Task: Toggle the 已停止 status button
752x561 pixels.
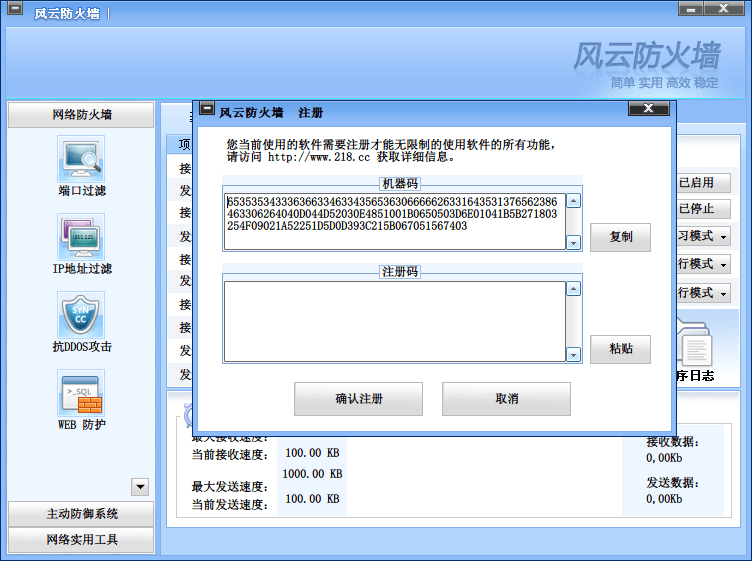Action: click(703, 210)
